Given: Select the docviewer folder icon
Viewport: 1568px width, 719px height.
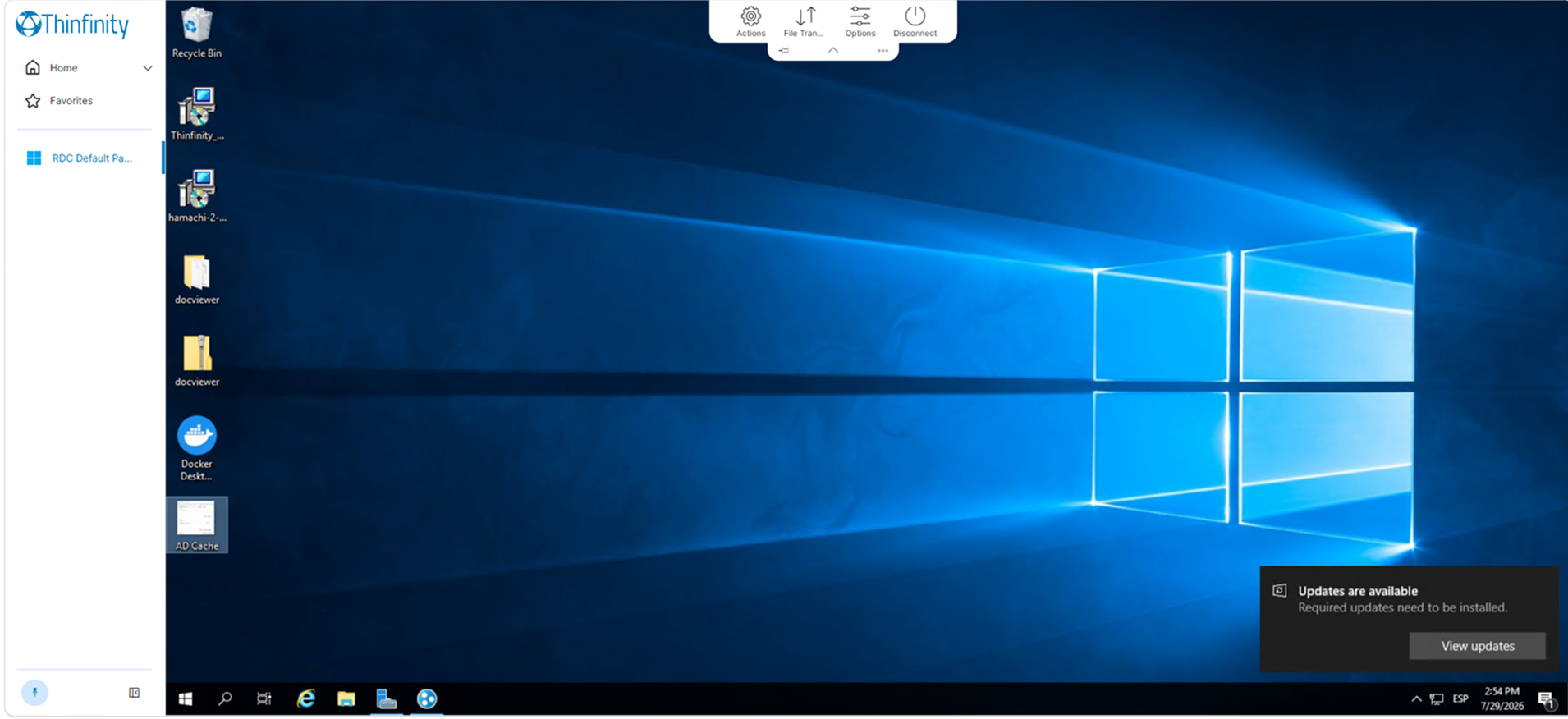Looking at the screenshot, I should point(197,279).
